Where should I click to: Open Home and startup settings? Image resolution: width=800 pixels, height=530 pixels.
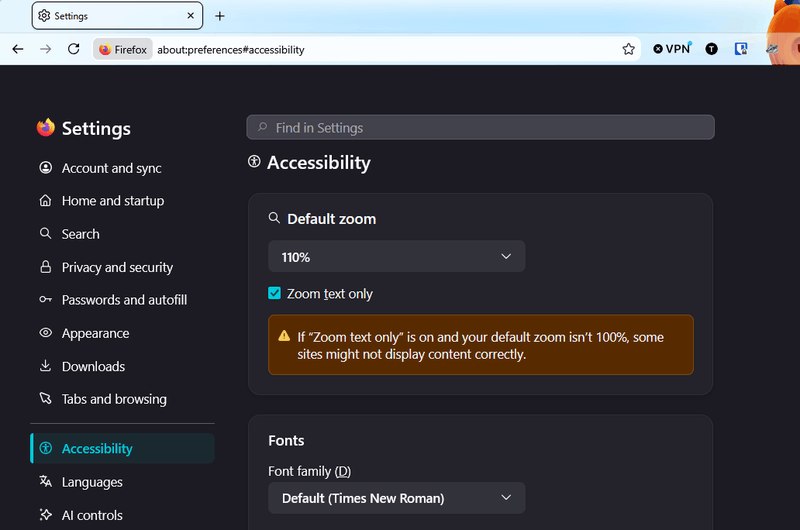[113, 201]
